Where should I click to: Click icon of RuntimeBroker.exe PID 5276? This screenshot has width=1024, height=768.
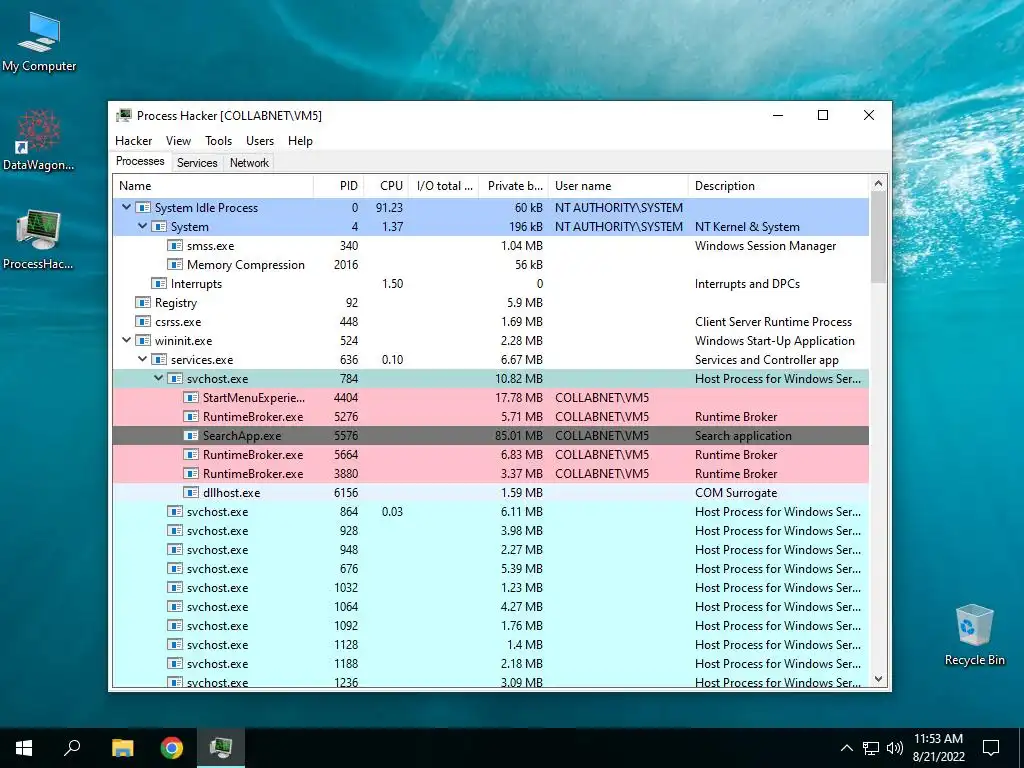click(x=191, y=417)
